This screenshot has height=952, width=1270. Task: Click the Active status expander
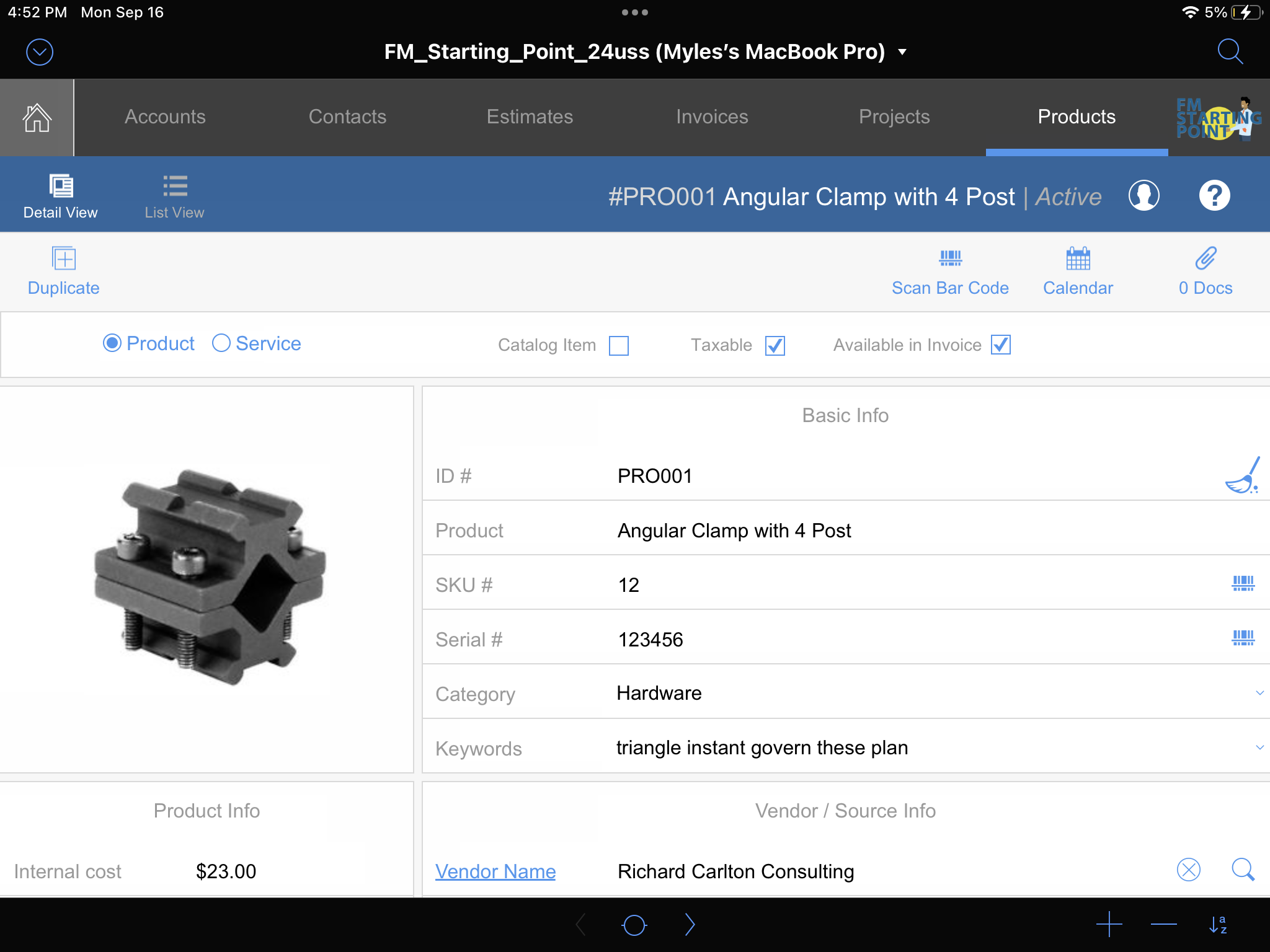1067,195
